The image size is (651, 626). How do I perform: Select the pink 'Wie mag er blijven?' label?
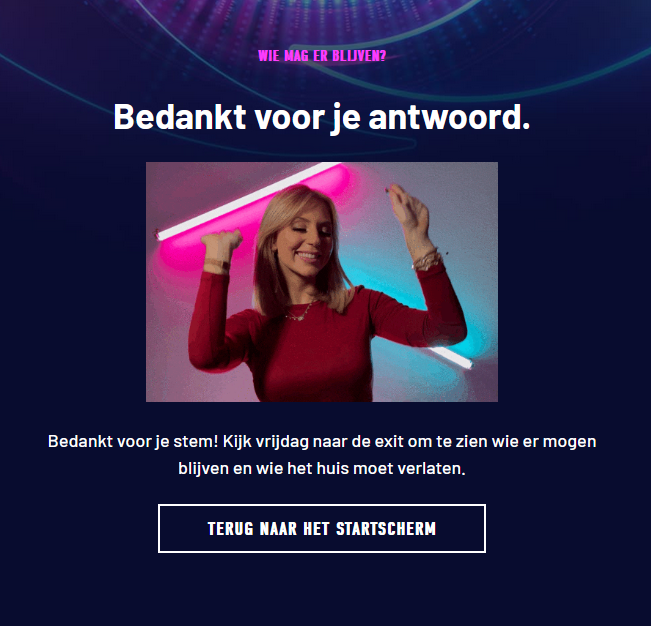click(x=322, y=56)
